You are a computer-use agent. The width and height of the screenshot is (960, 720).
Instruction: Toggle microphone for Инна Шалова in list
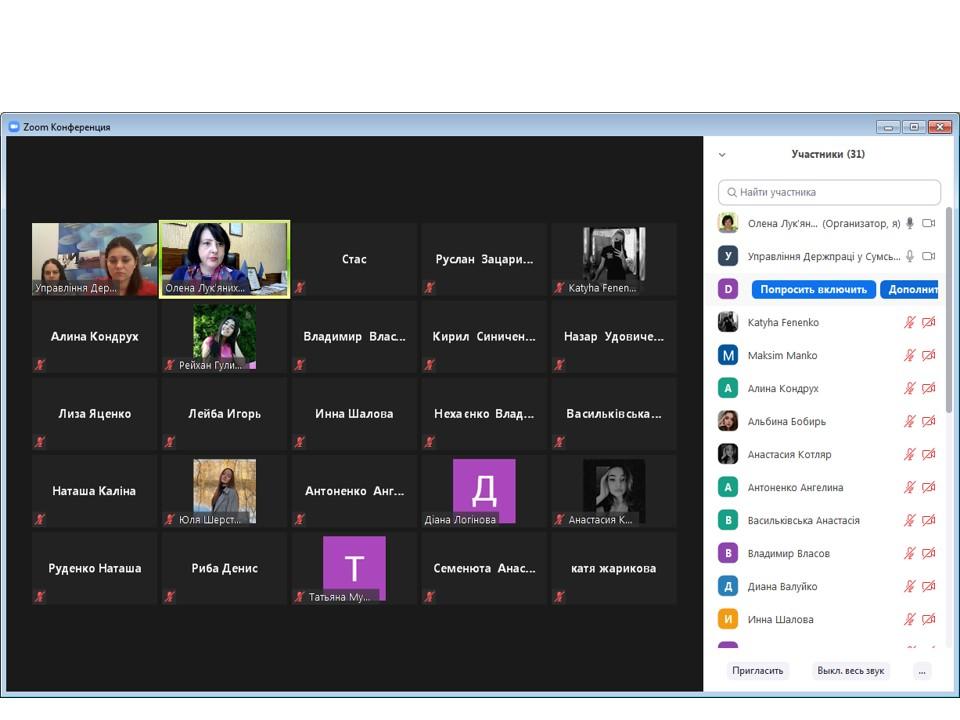(910, 619)
